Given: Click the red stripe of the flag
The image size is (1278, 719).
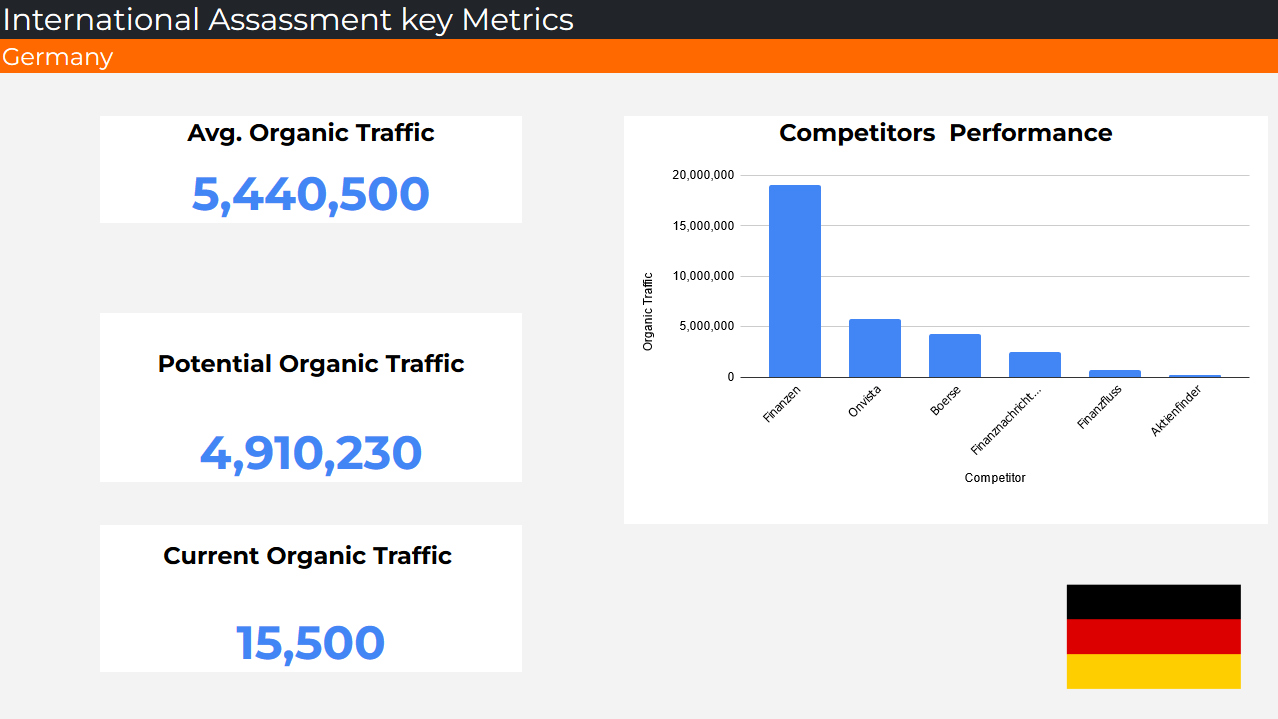Looking at the screenshot, I should pos(1153,636).
